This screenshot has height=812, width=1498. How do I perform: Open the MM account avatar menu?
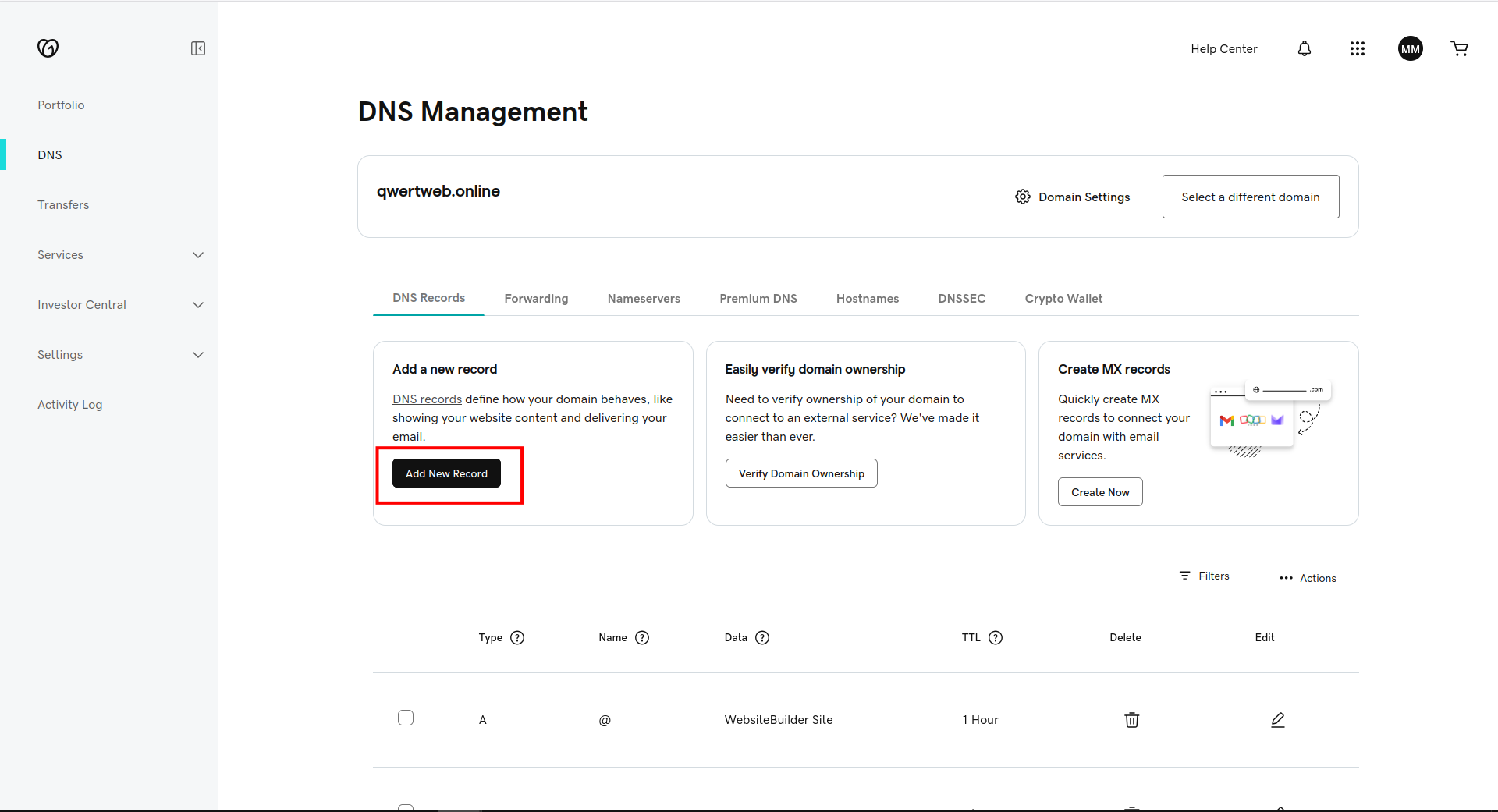(1409, 48)
